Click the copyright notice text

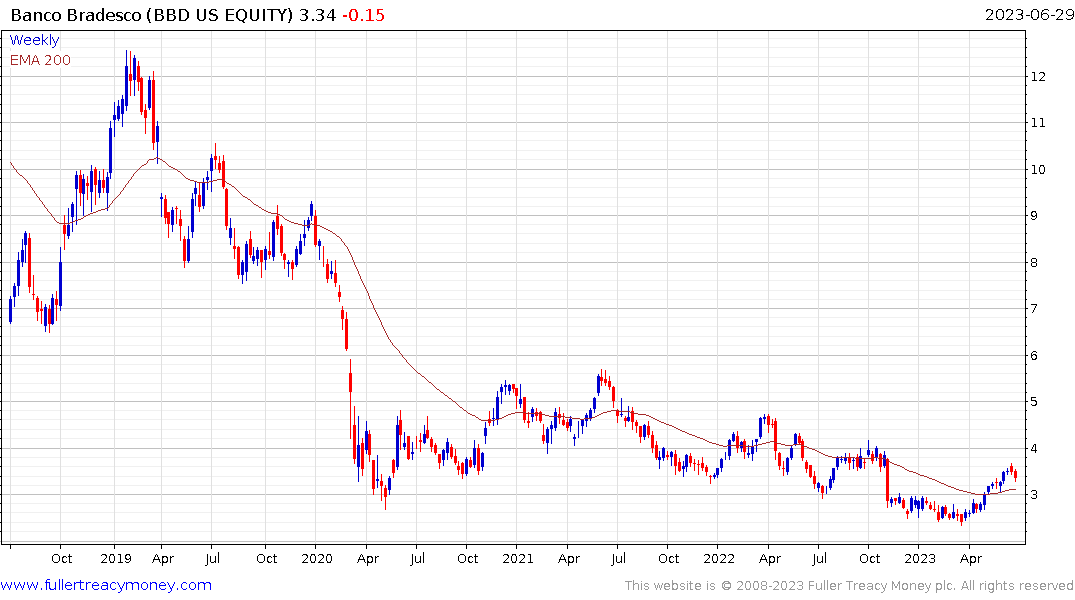pos(849,586)
